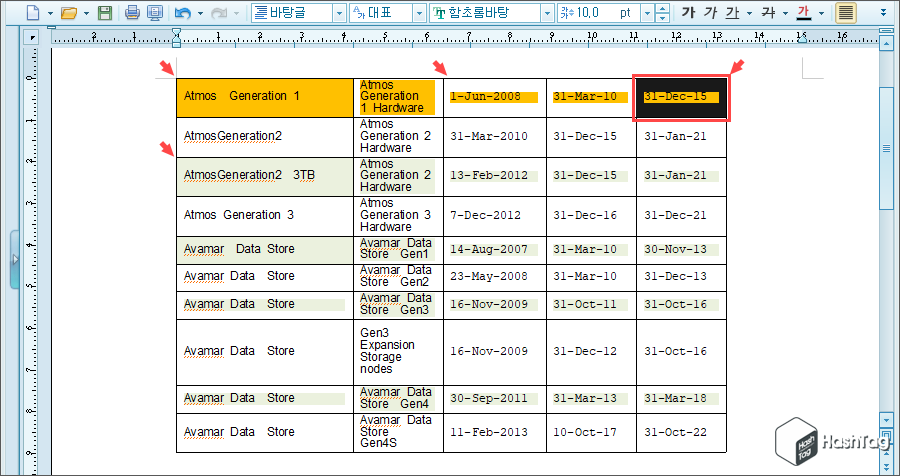Expand the open file dropdown arrow
Image resolution: width=900 pixels, height=476 pixels.
(86, 13)
